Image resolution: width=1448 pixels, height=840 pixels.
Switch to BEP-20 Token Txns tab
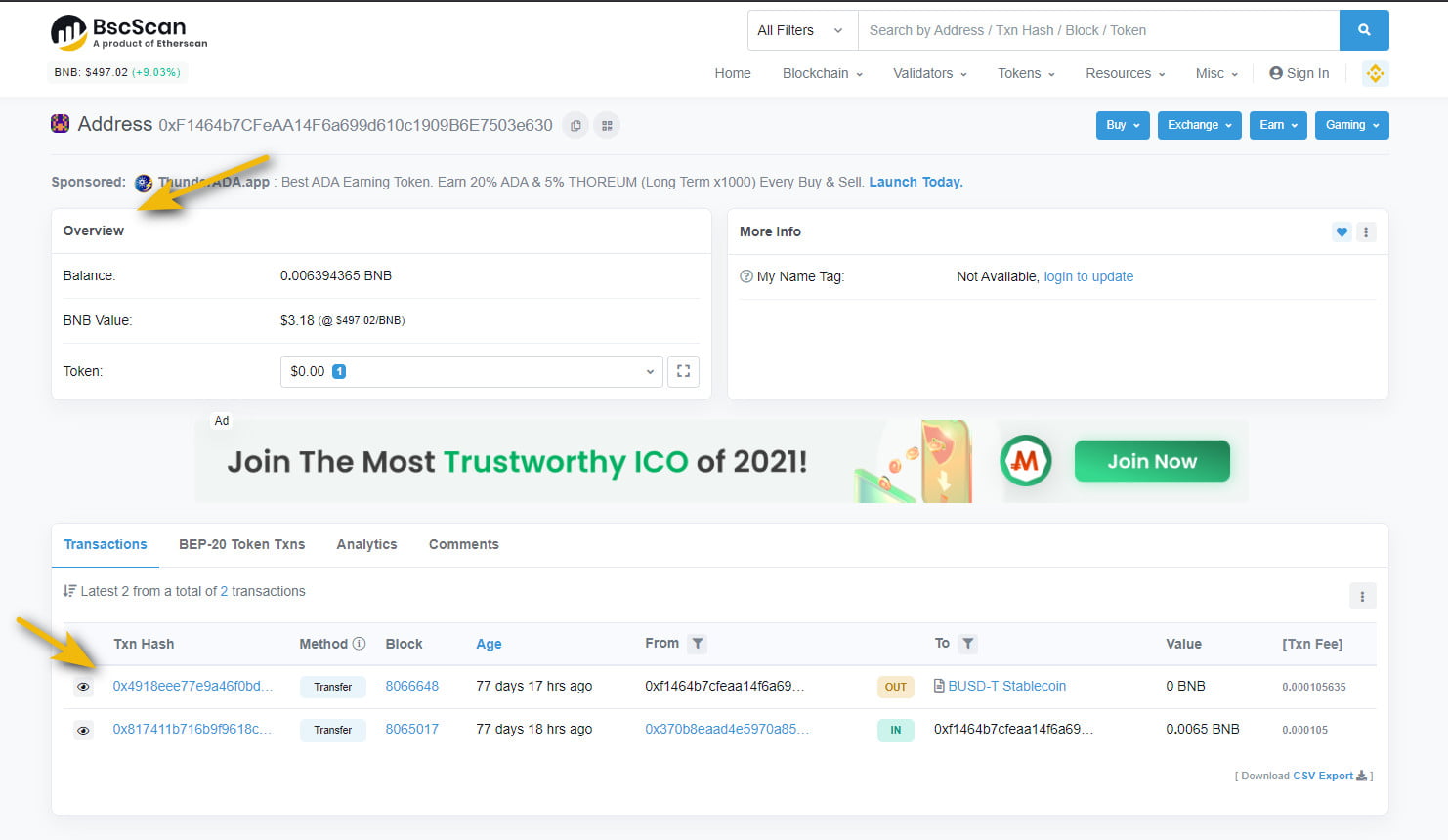[x=242, y=544]
